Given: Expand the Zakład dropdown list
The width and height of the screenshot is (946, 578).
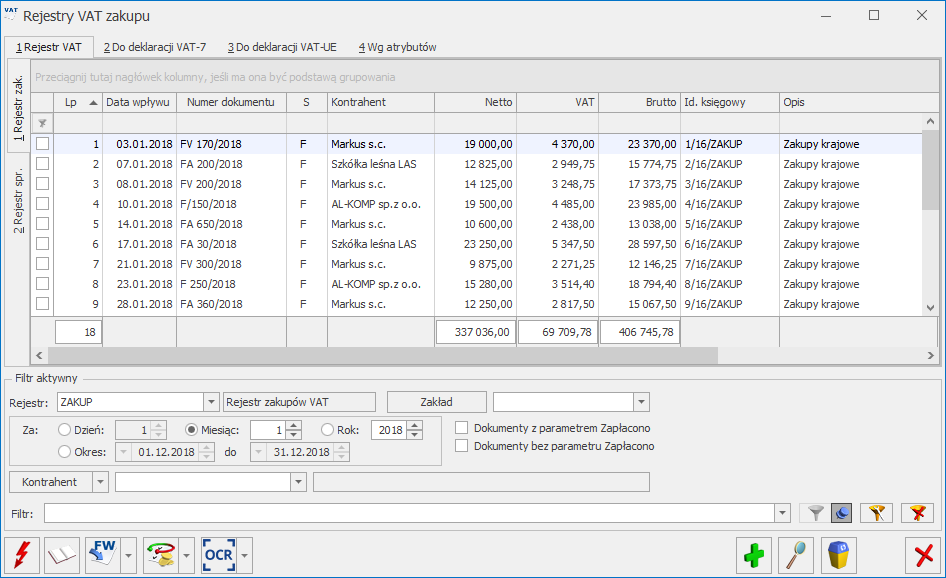Looking at the screenshot, I should pos(641,402).
